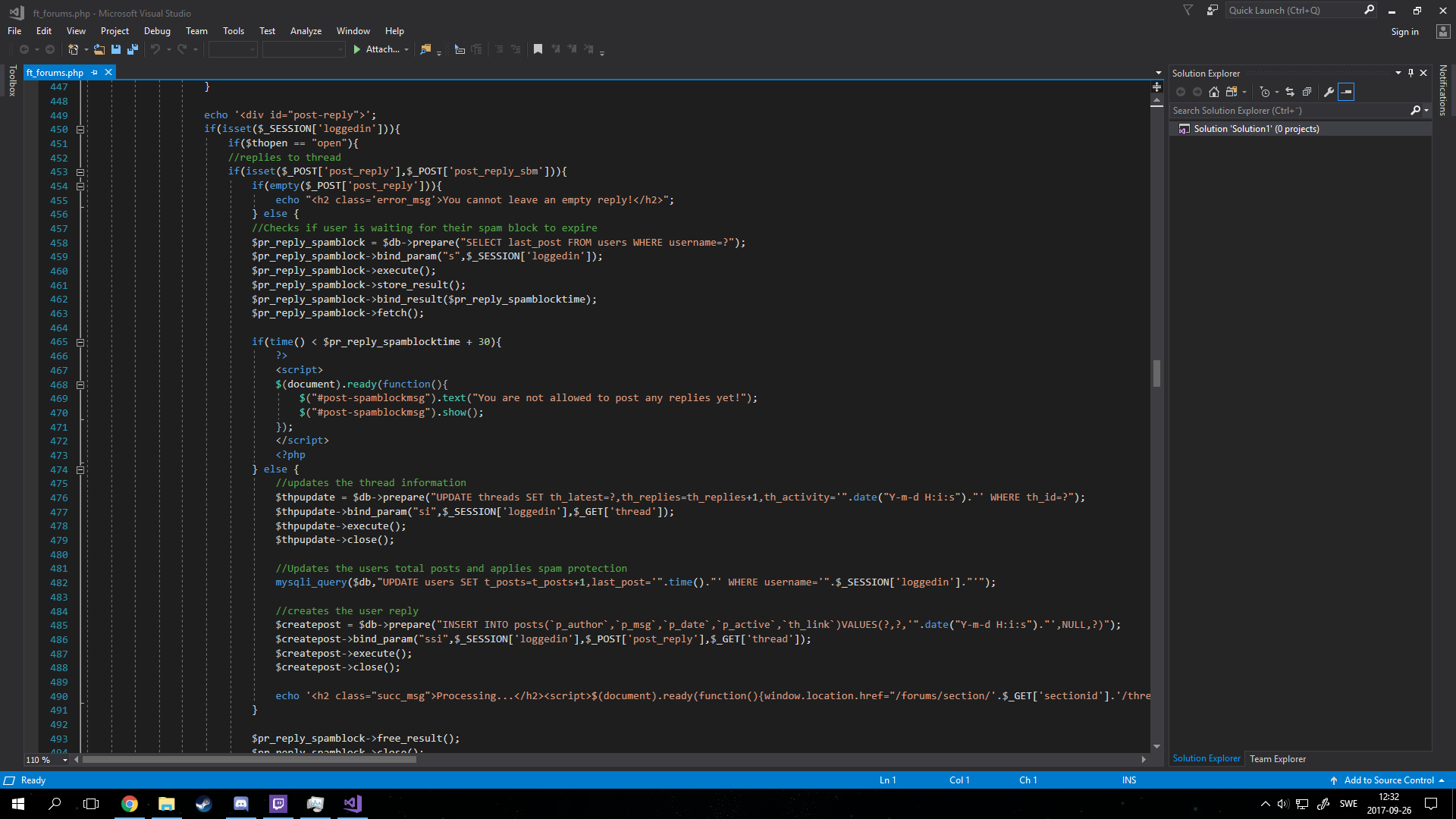Click the Find in Files toolbar icon

(x=425, y=49)
